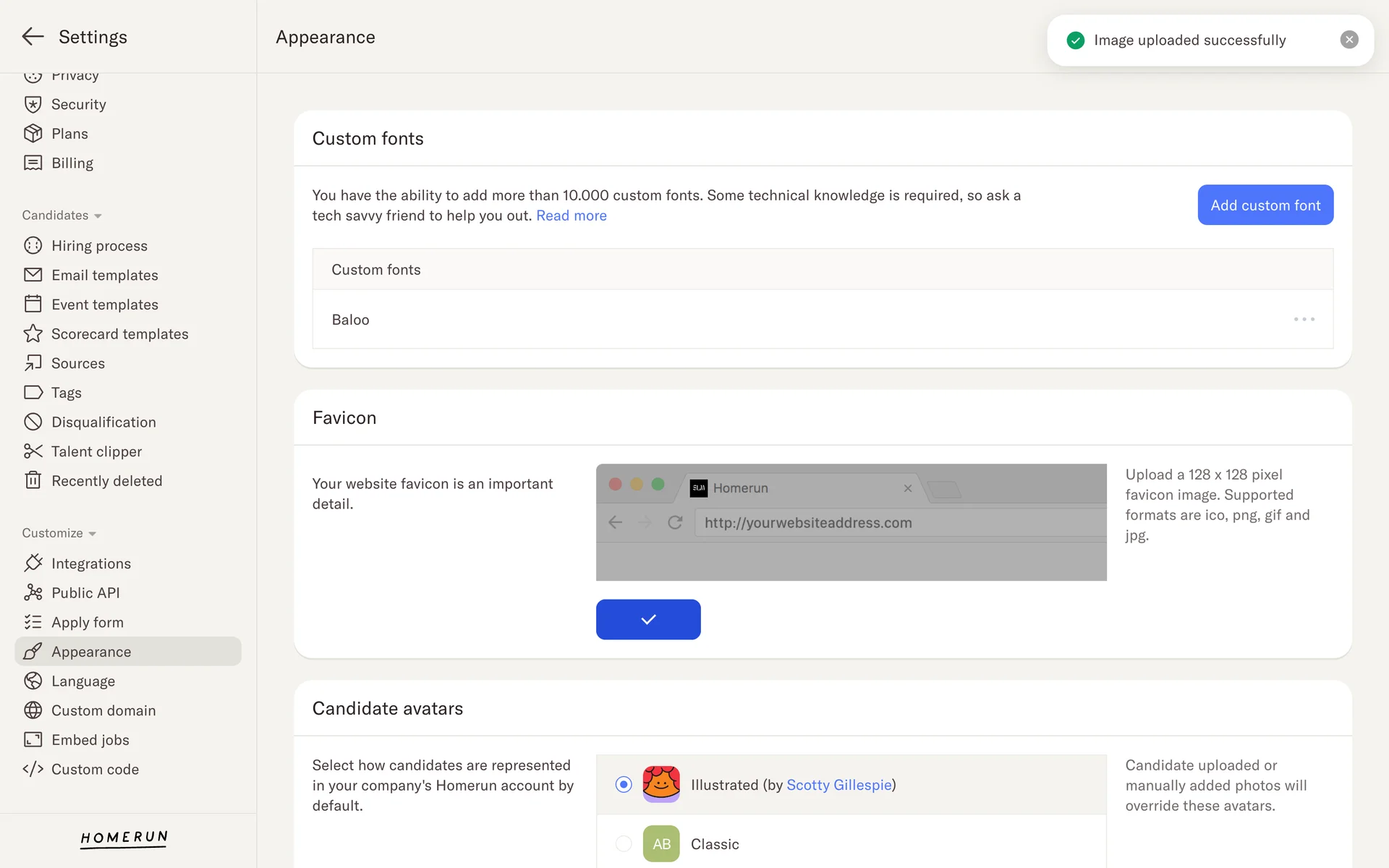Image resolution: width=1389 pixels, height=868 pixels.
Task: Dismiss the Image uploaded notification
Action: click(1348, 40)
